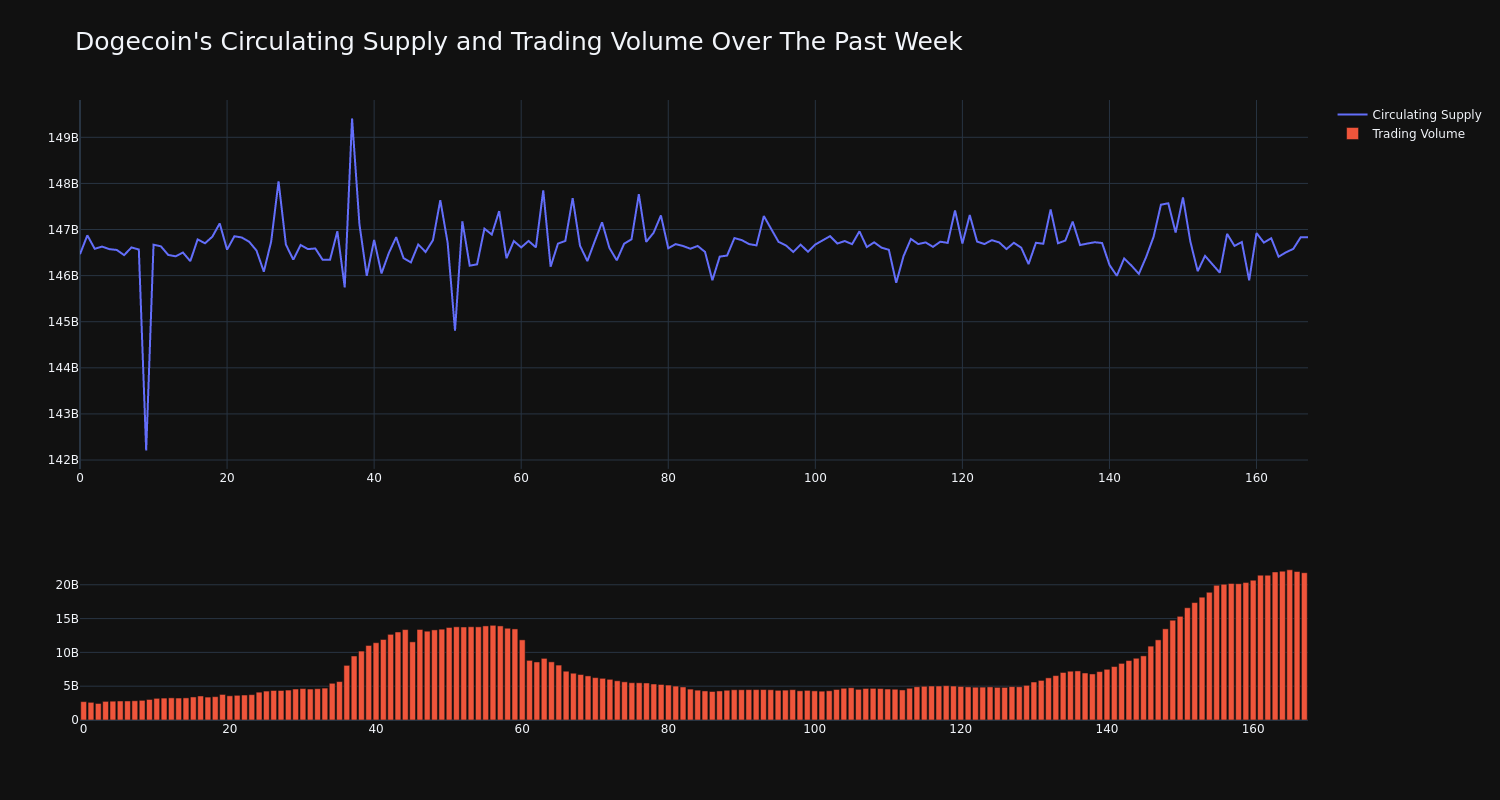
Task: Click the 148B y-axis label
Action: click(63, 184)
